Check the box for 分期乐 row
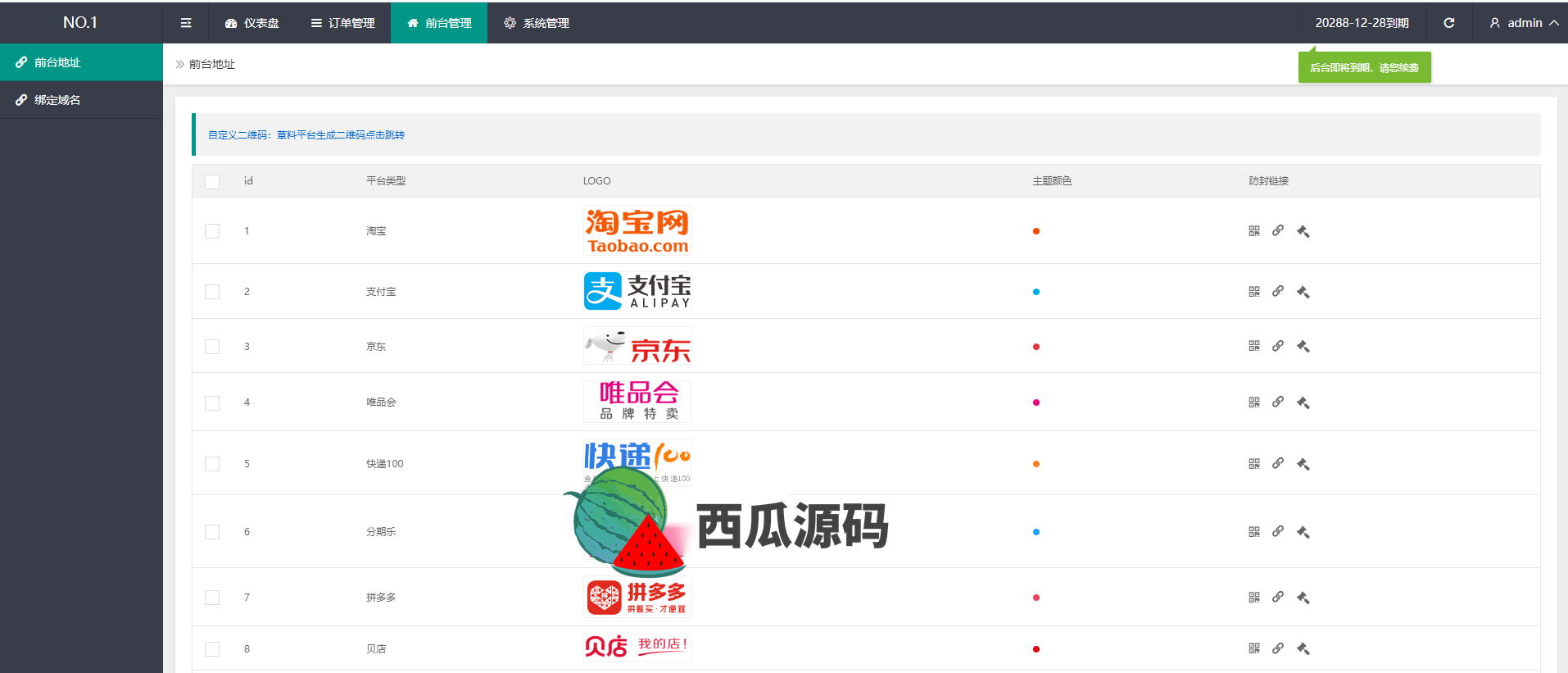Screen dimensions: 1568x673 click(x=212, y=532)
